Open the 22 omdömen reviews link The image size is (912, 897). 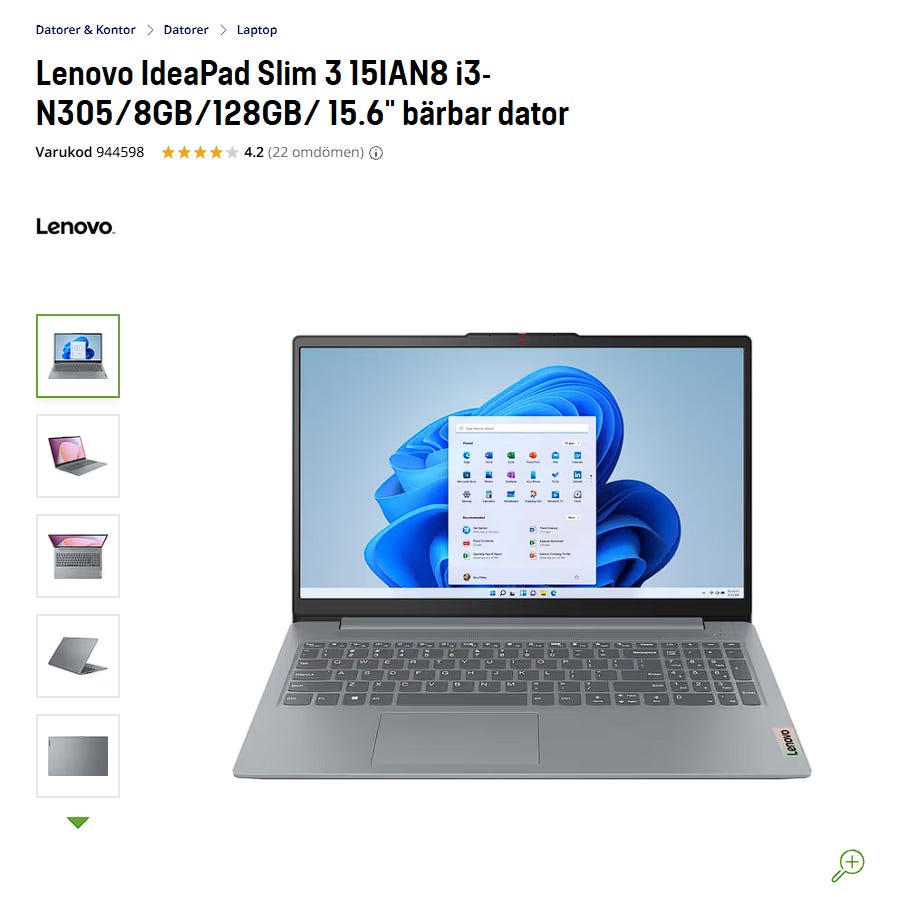(316, 152)
